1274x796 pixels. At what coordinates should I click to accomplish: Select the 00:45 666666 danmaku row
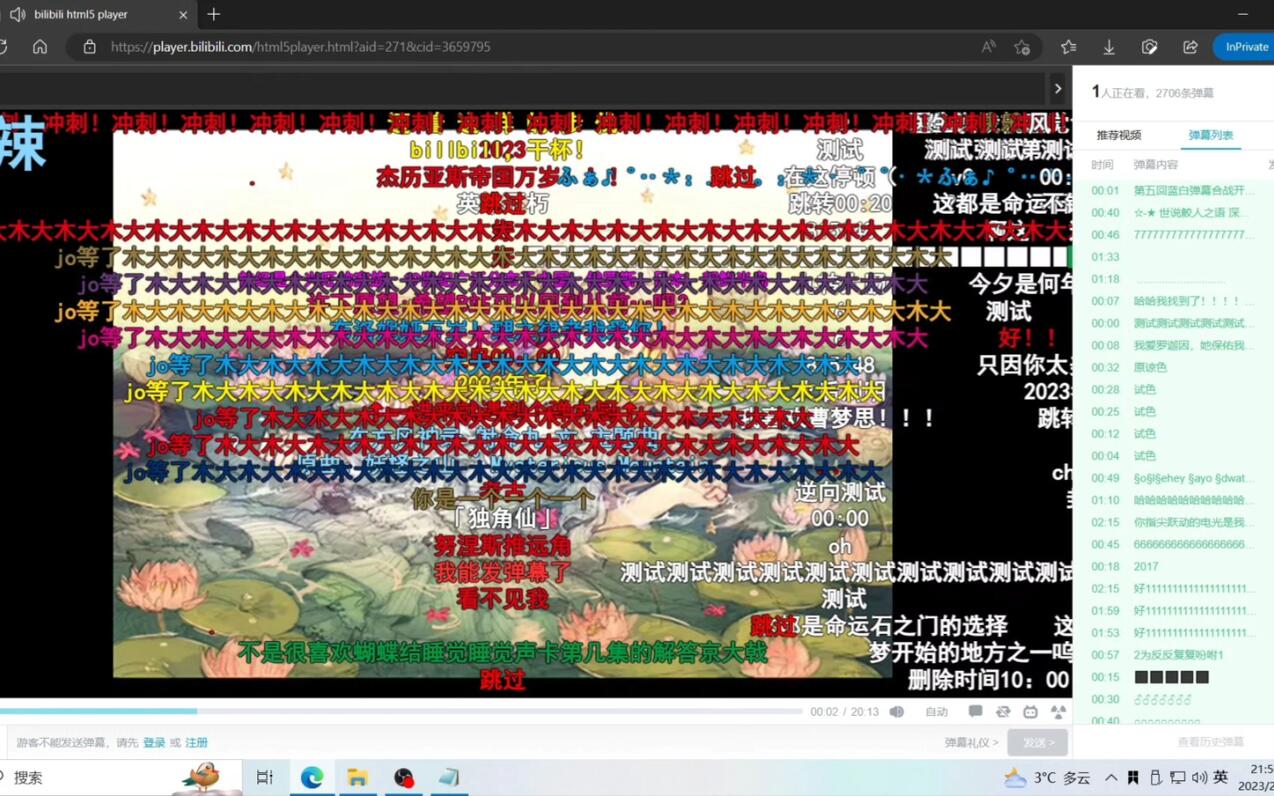pyautogui.click(x=1172, y=544)
